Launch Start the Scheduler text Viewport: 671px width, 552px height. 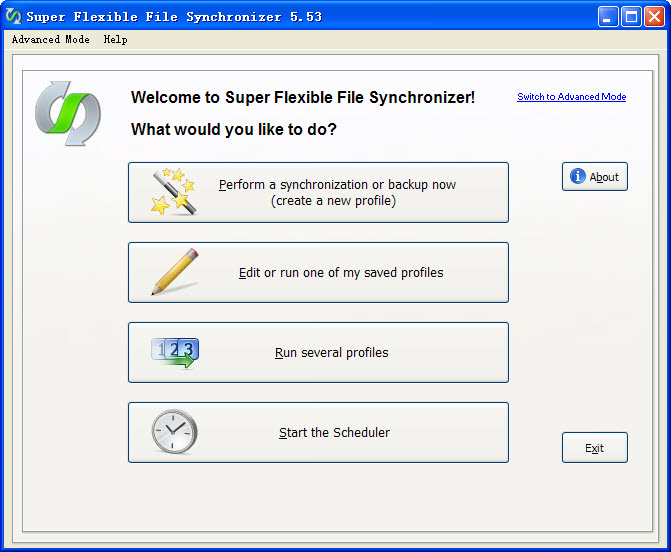(x=334, y=433)
